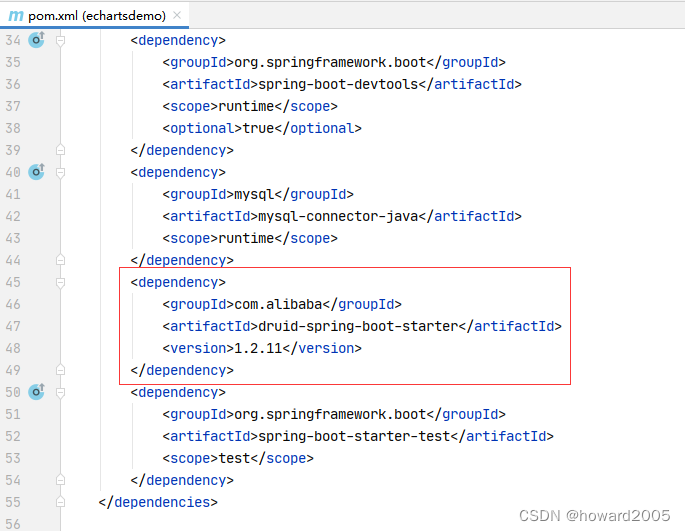Collapse the devtools dependency at line 34
Screen dimensions: 685x531
(61, 40)
